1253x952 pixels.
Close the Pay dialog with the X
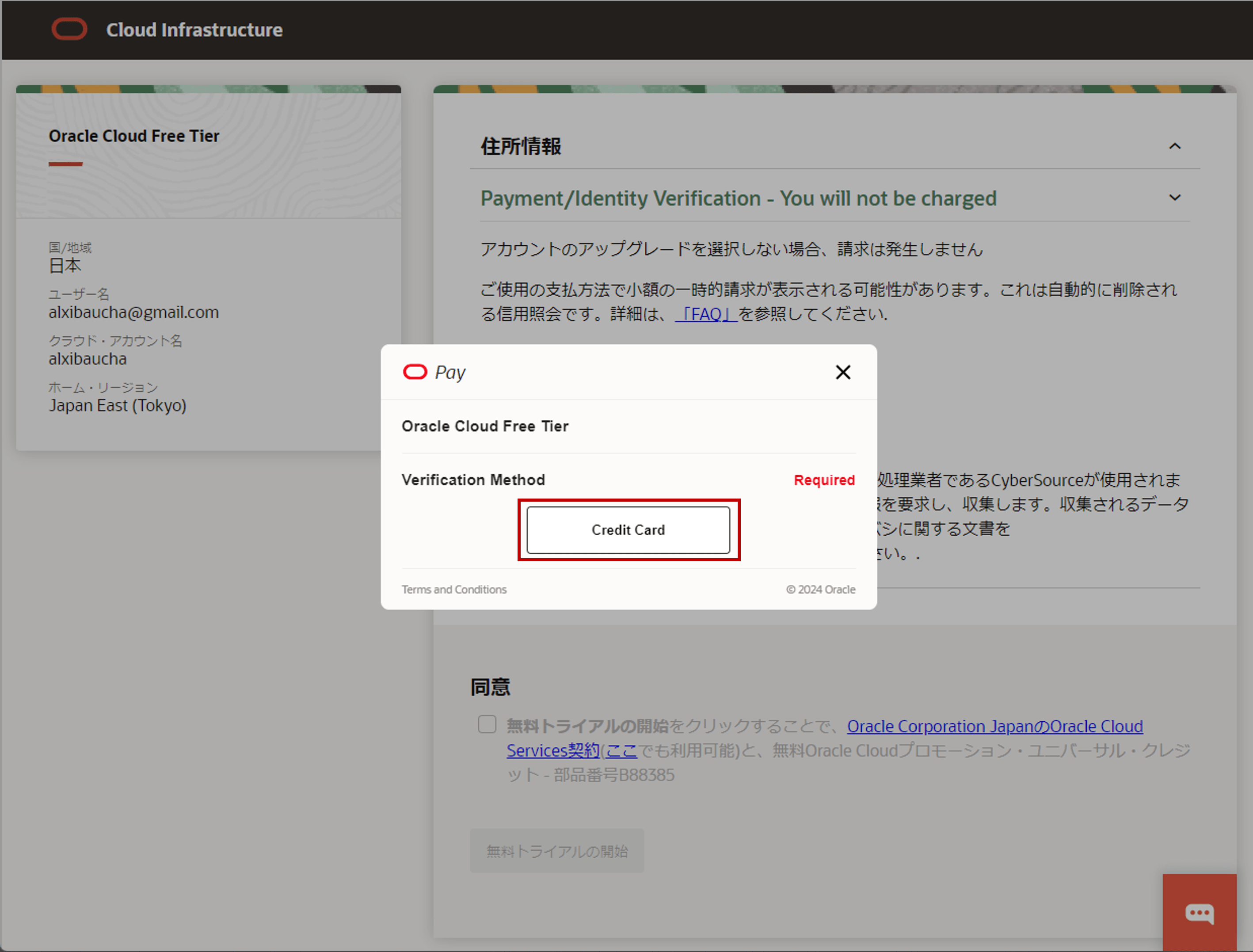click(x=843, y=372)
